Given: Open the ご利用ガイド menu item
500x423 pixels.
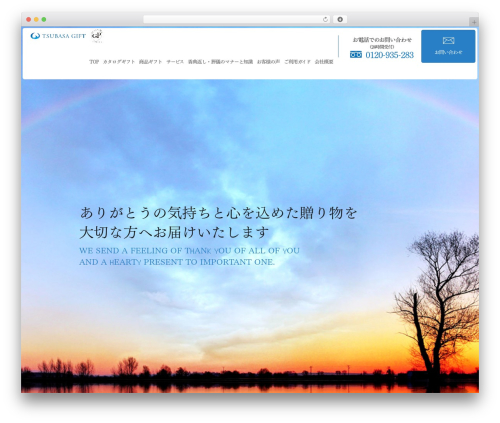Looking at the screenshot, I should click(x=297, y=62).
